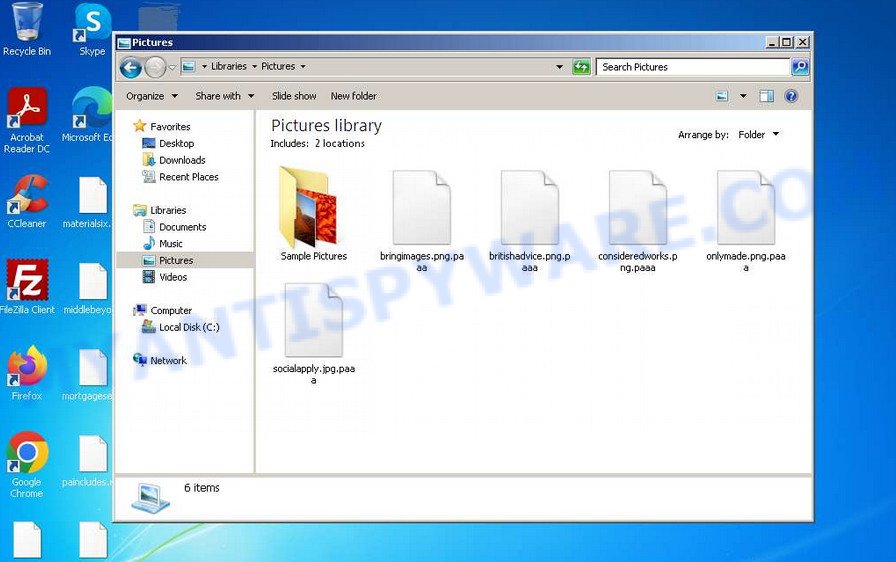Expand the Share with dropdown
Image resolution: width=896 pixels, height=562 pixels.
[x=224, y=96]
